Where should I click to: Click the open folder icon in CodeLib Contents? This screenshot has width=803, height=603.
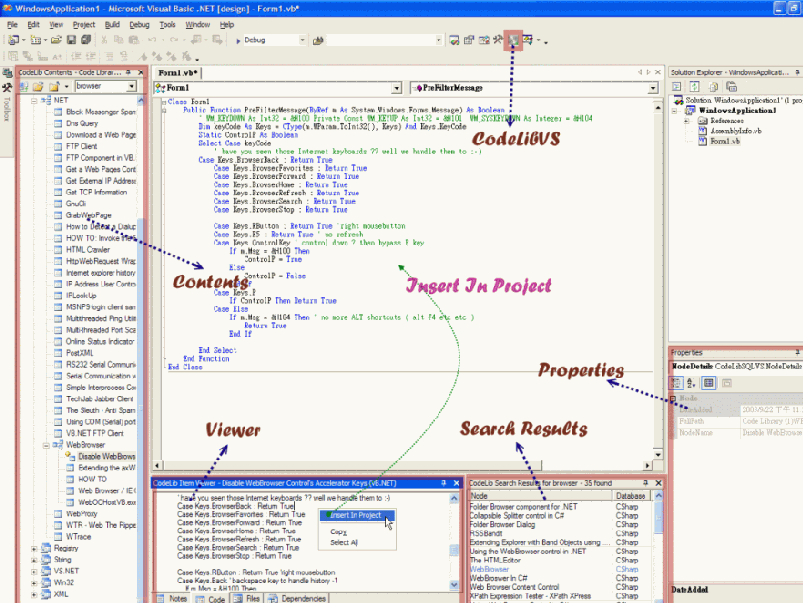pyautogui.click(x=38, y=86)
